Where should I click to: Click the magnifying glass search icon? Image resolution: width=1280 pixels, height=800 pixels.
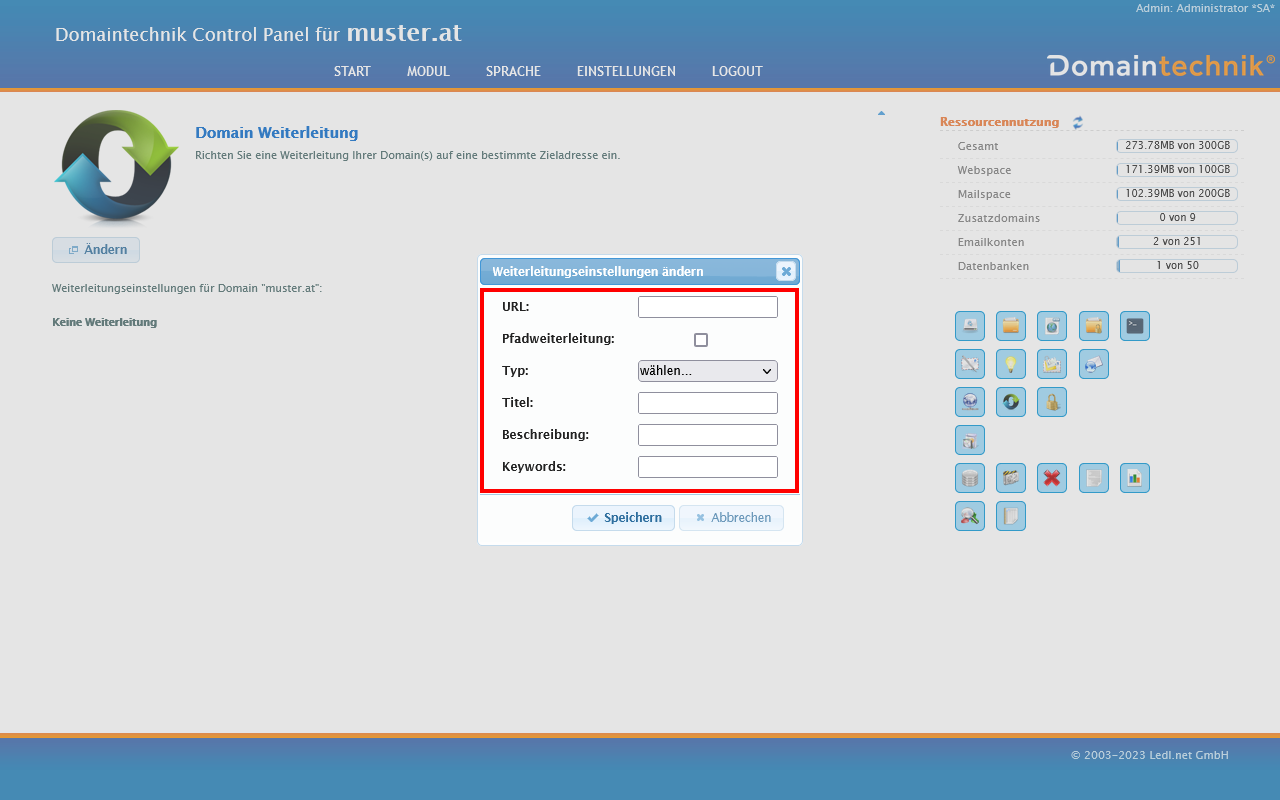click(x=970, y=516)
